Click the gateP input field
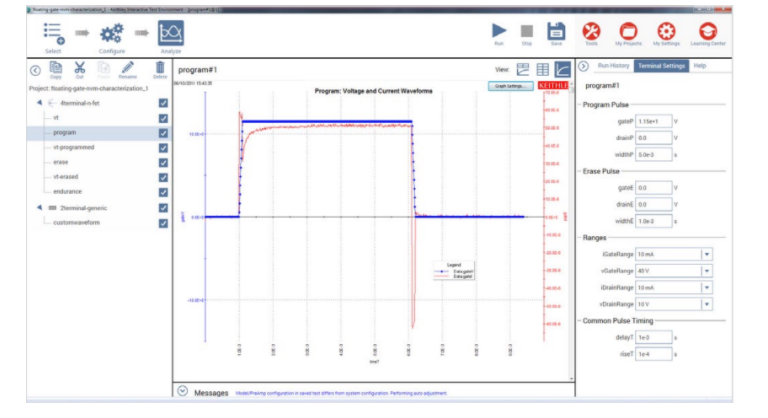Image resolution: width=768 pixels, height=418 pixels. [x=653, y=122]
